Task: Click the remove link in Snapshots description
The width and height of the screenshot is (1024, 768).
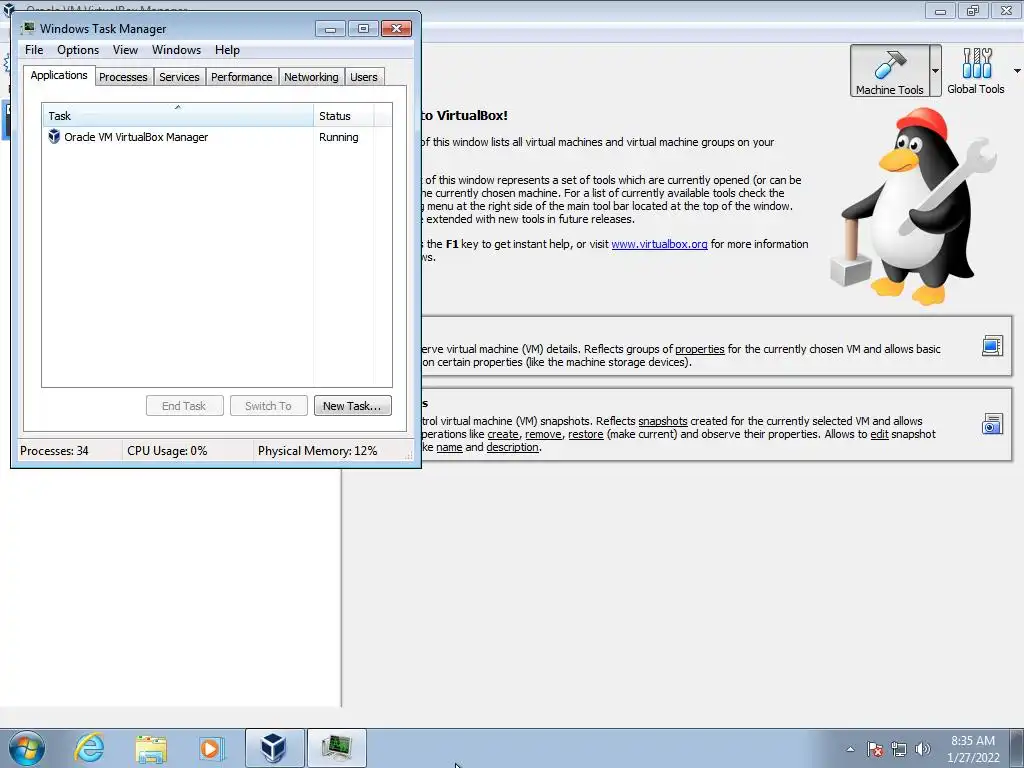Action: click(543, 434)
